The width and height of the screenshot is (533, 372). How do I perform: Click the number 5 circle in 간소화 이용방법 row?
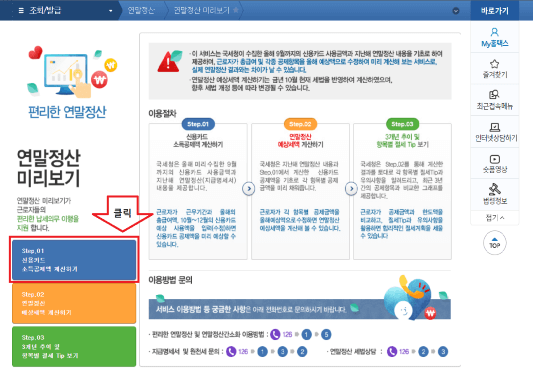click(326, 335)
